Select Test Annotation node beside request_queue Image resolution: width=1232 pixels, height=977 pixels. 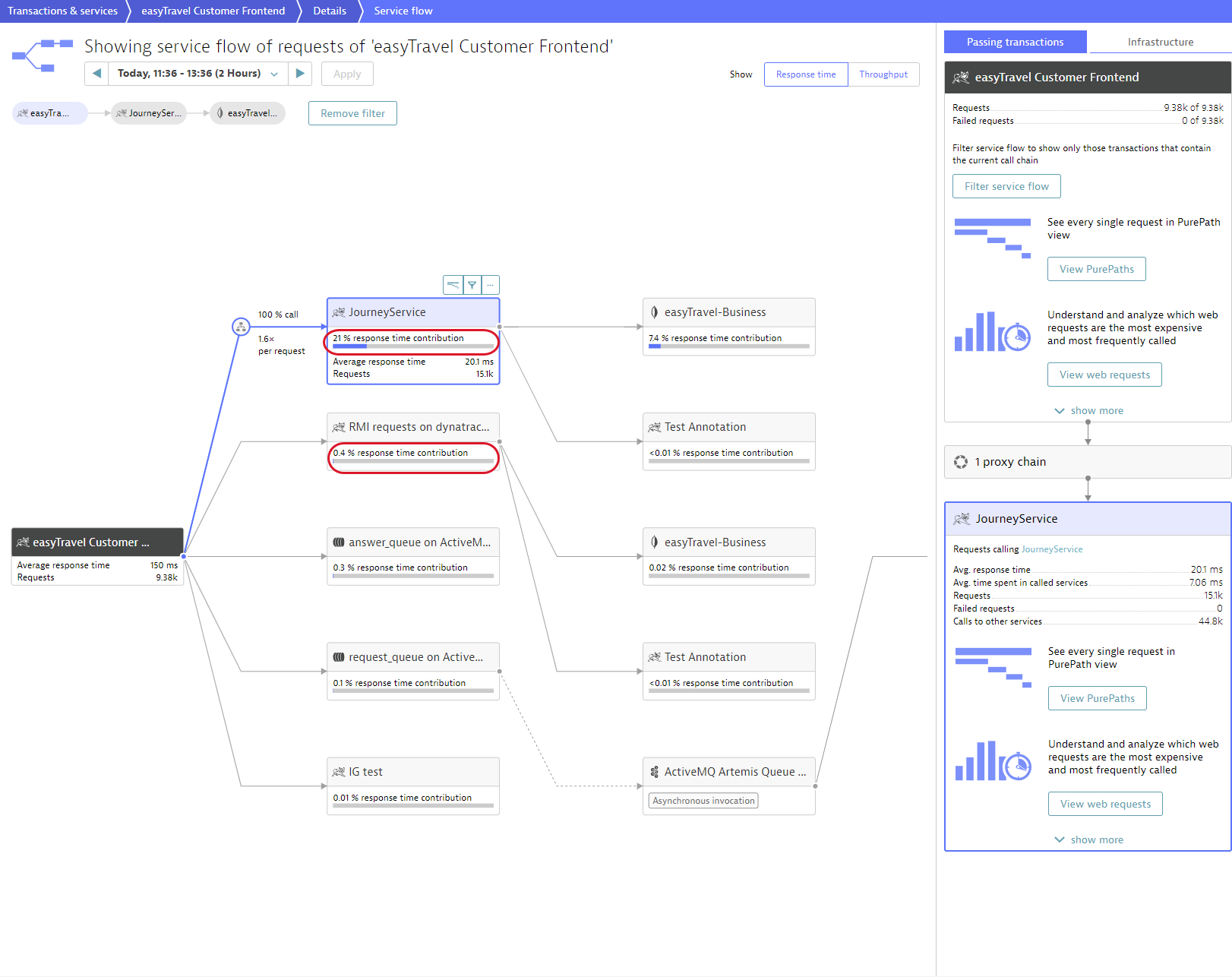tap(729, 672)
